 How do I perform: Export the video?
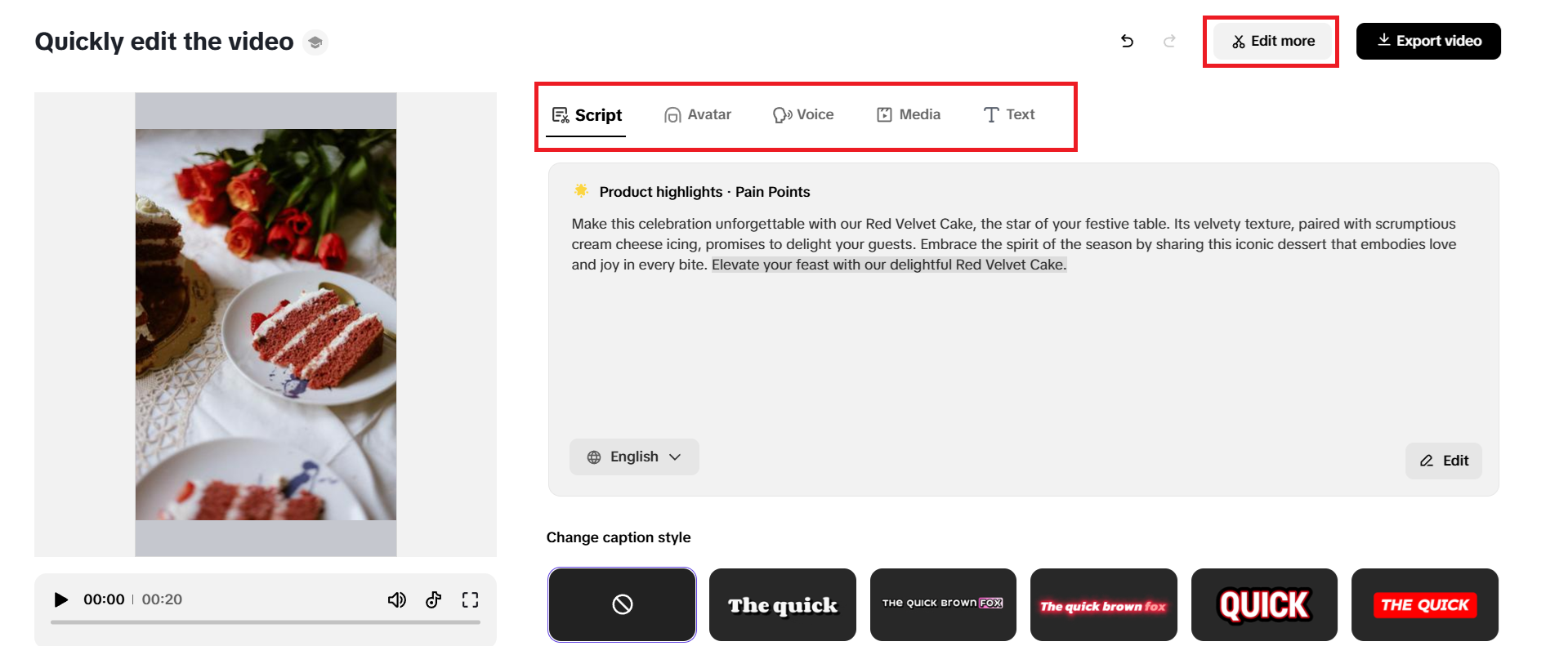pyautogui.click(x=1428, y=41)
